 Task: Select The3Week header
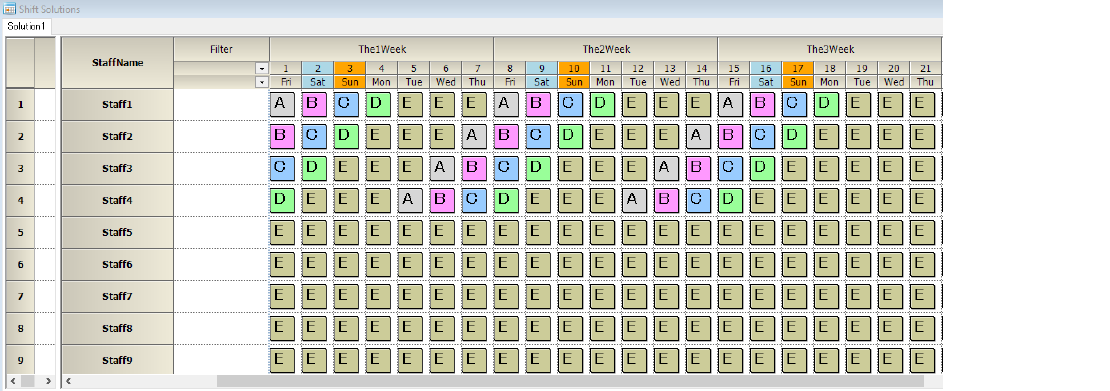pos(830,49)
